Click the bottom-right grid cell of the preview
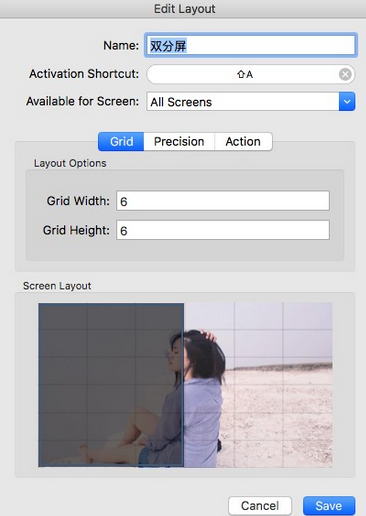The height and width of the screenshot is (516, 366). point(308,453)
